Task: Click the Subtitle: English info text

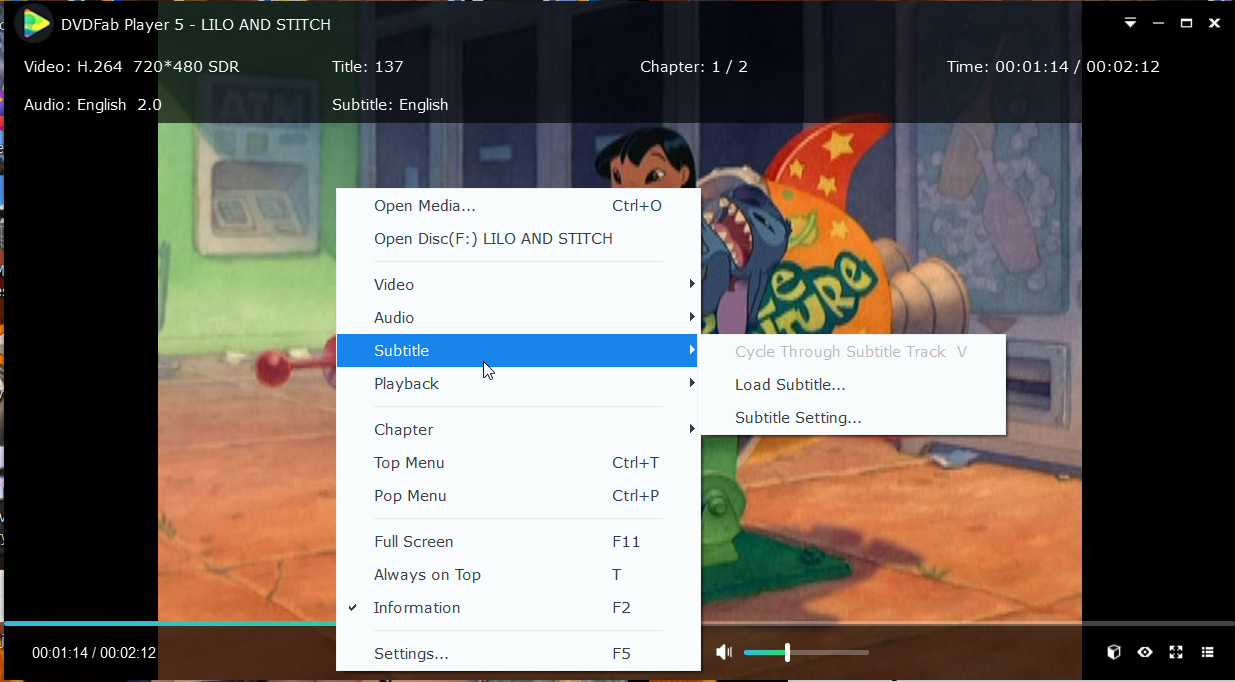Action: [390, 105]
